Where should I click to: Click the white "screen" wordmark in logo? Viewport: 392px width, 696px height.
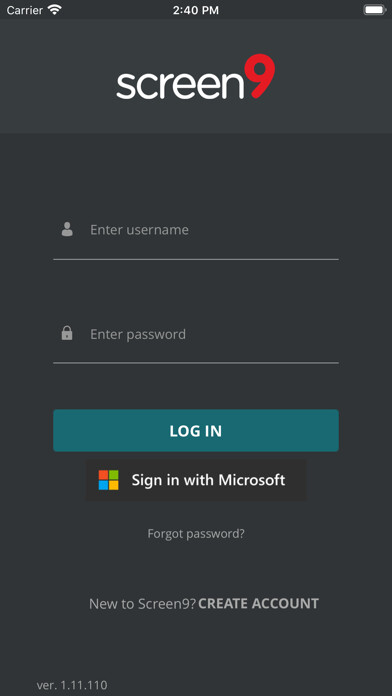click(180, 85)
